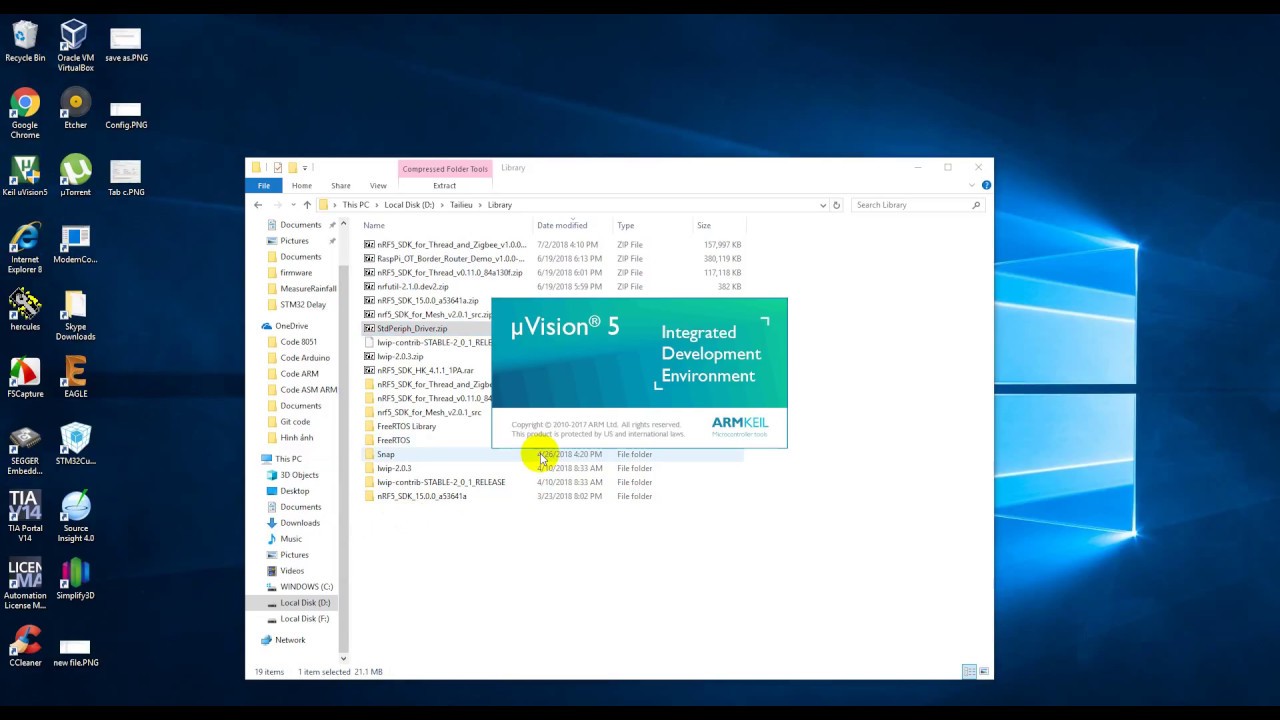Expand the address bar history dropdown

(x=823, y=205)
